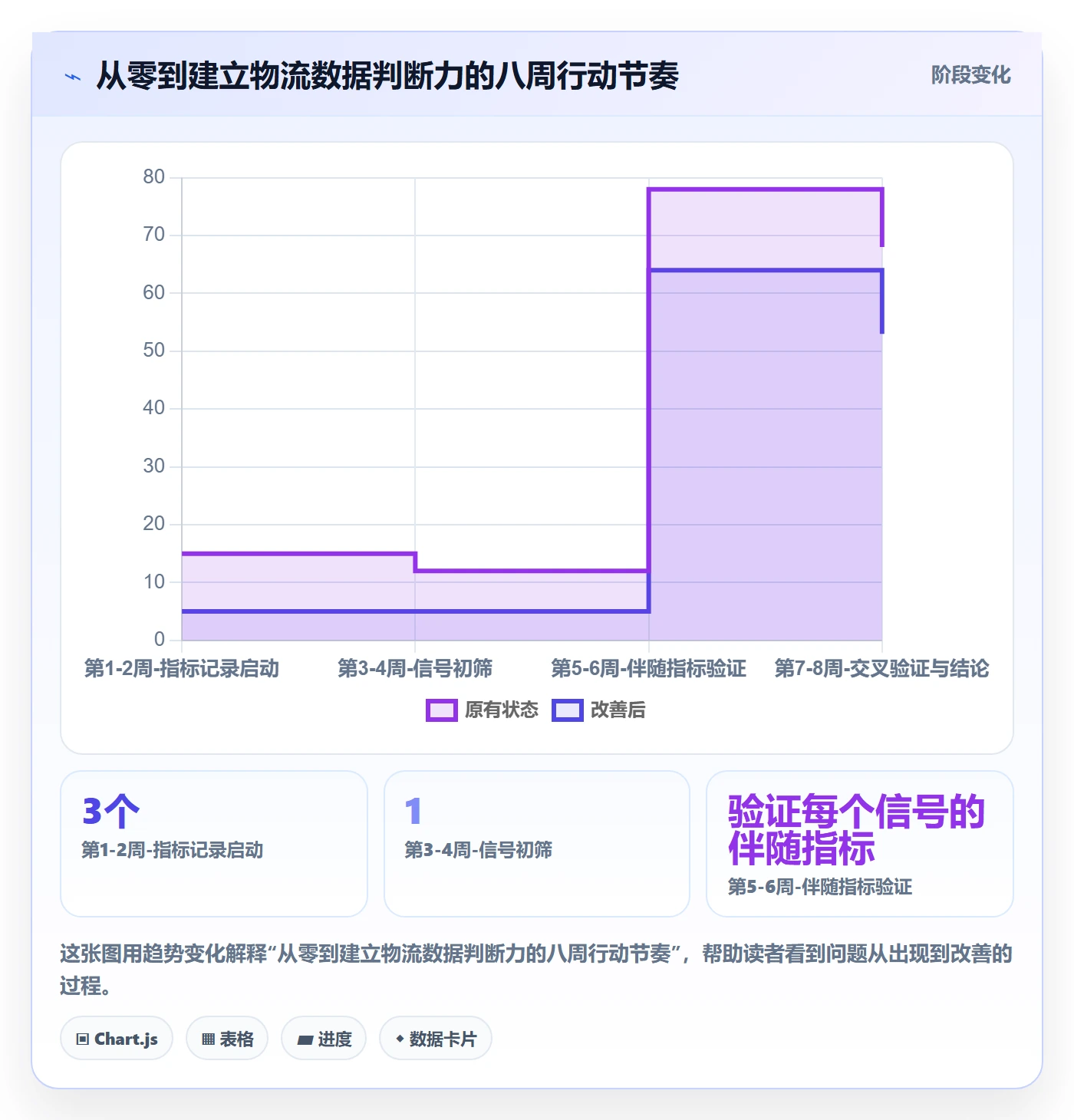
Task: Select the 表格 tag
Action: click(227, 1039)
